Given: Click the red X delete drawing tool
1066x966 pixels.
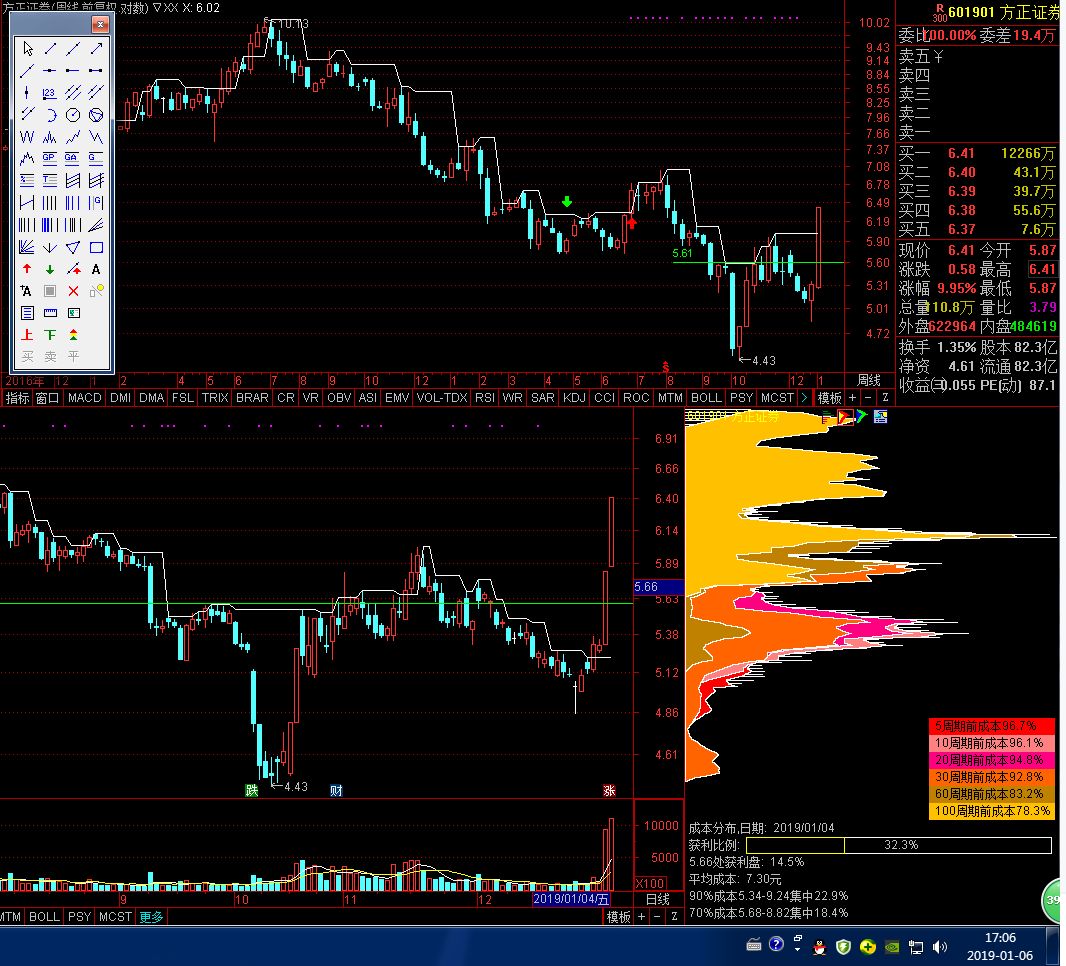Looking at the screenshot, I should (73, 291).
